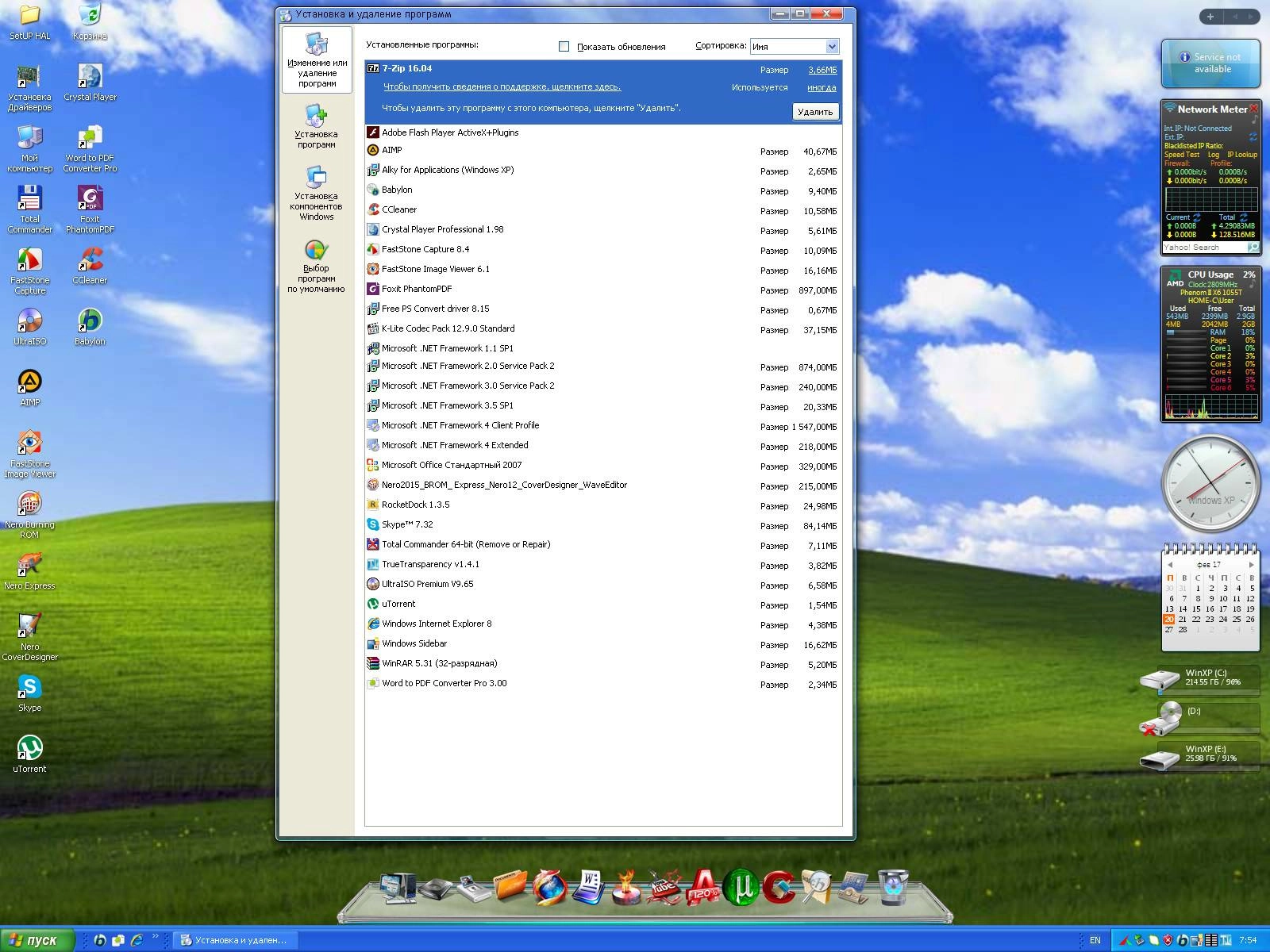Screen dimensions: 1270x952
Task: Click the CCleaner icon in RocketDock
Action: pos(779,887)
